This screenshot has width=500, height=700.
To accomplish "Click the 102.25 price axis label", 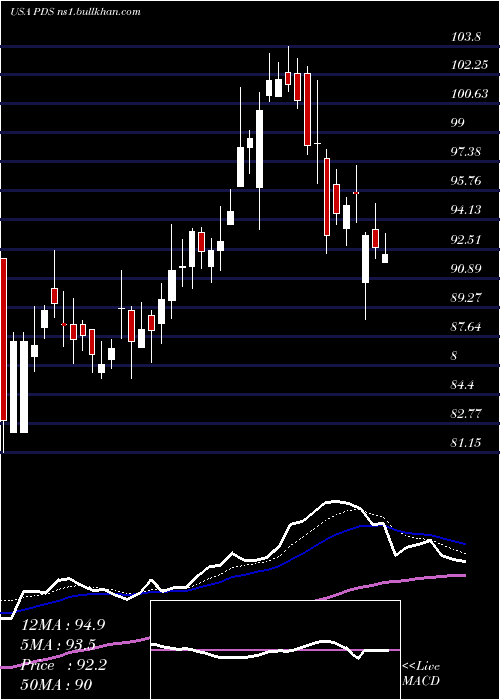I will 469,65.
